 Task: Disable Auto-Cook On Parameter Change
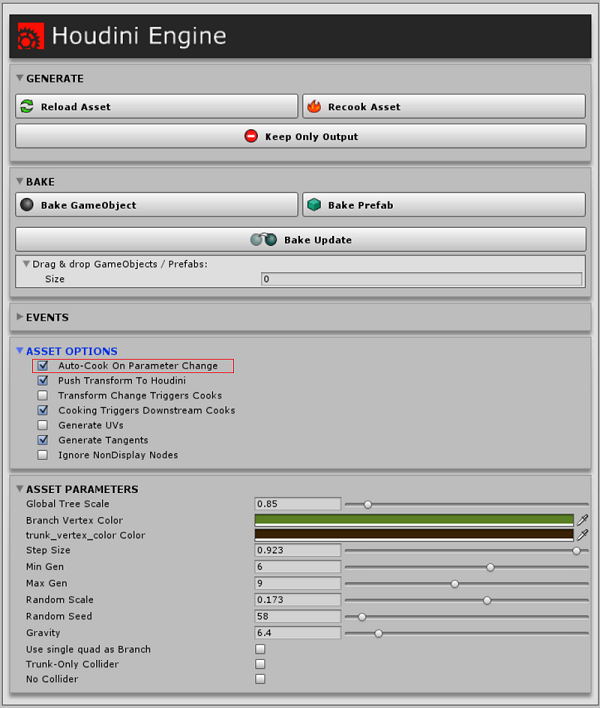pos(42,366)
